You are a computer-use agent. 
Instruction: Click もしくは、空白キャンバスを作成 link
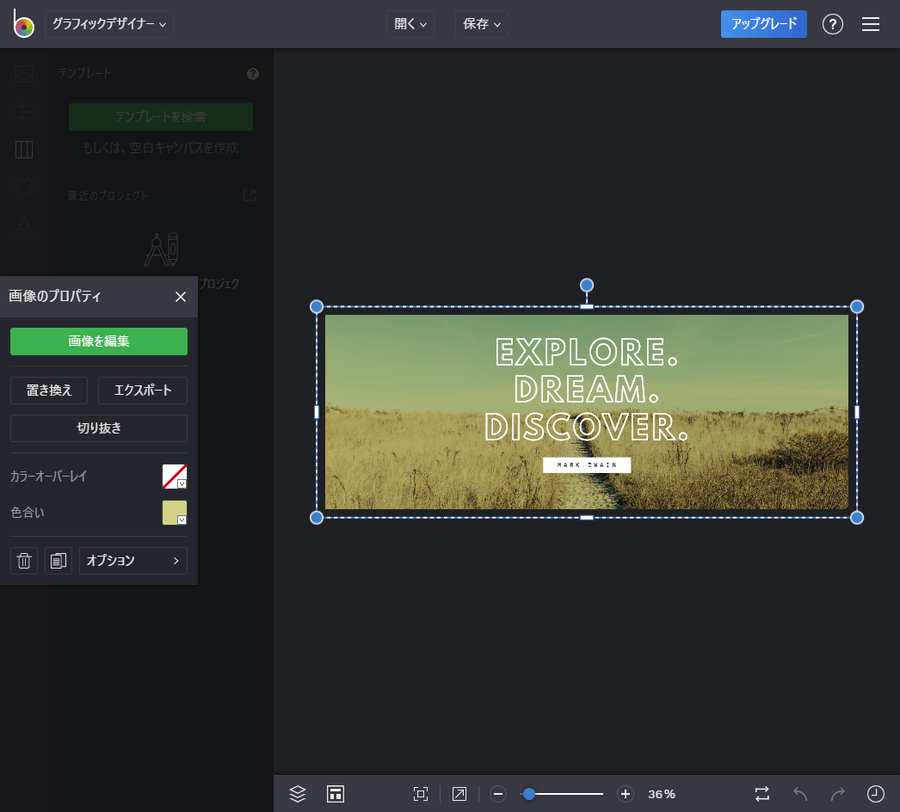tap(161, 148)
